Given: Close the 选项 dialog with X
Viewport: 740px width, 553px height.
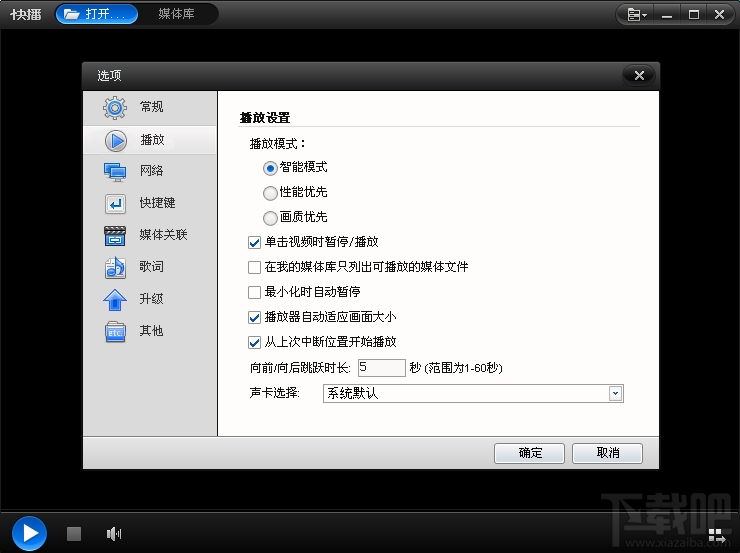Looking at the screenshot, I should pos(639,75).
